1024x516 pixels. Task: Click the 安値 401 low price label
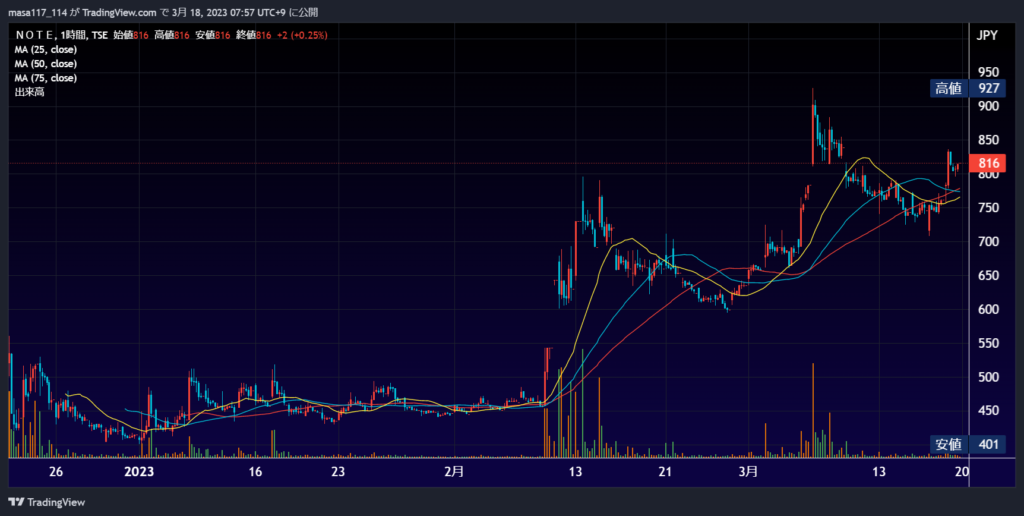pos(968,444)
